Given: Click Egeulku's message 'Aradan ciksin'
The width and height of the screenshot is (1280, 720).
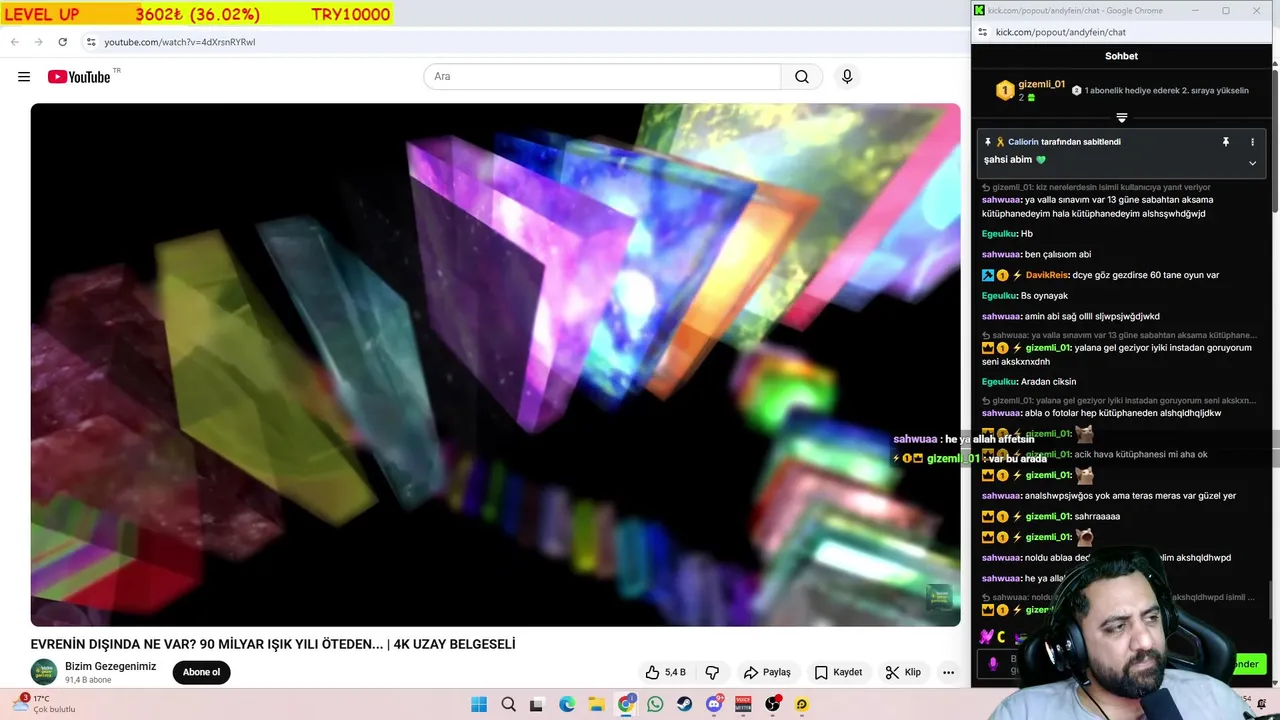Looking at the screenshot, I should [1029, 382].
